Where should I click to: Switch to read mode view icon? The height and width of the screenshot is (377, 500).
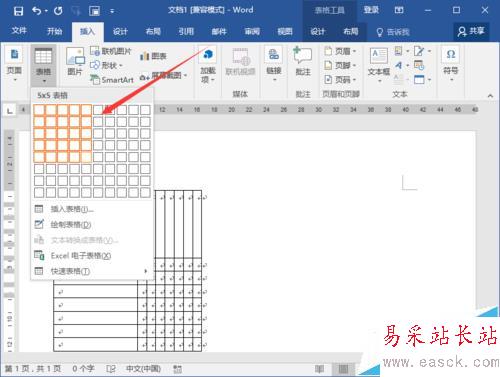[x=319, y=369]
